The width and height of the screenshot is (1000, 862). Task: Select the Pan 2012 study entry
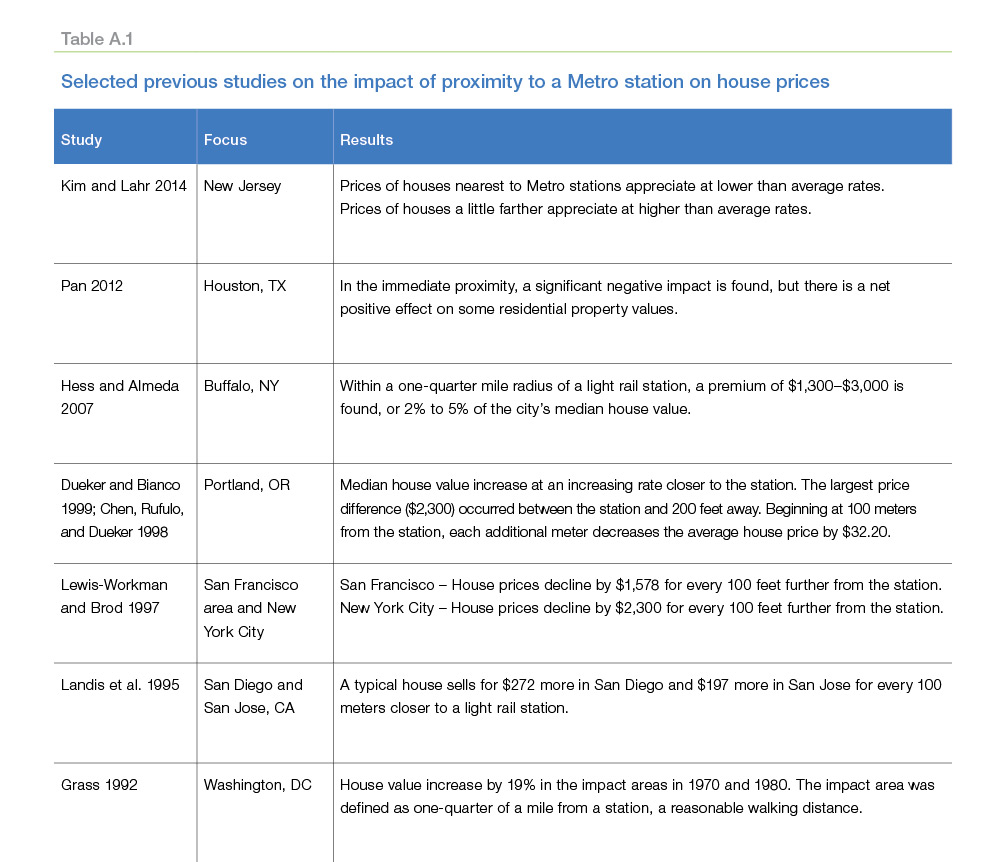tap(92, 286)
